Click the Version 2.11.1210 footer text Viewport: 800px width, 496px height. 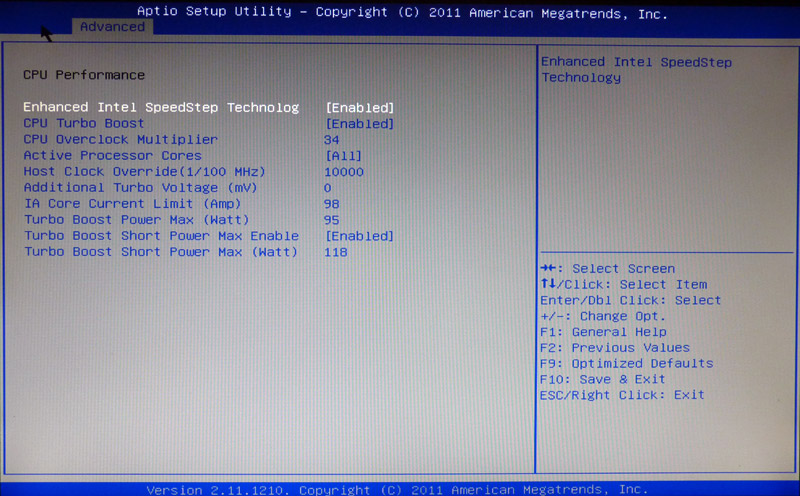pos(397,489)
